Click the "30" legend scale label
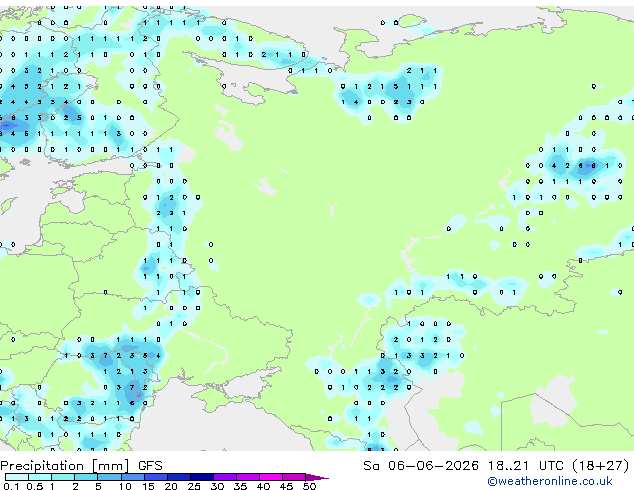This screenshot has width=634, height=490. tap(217, 486)
